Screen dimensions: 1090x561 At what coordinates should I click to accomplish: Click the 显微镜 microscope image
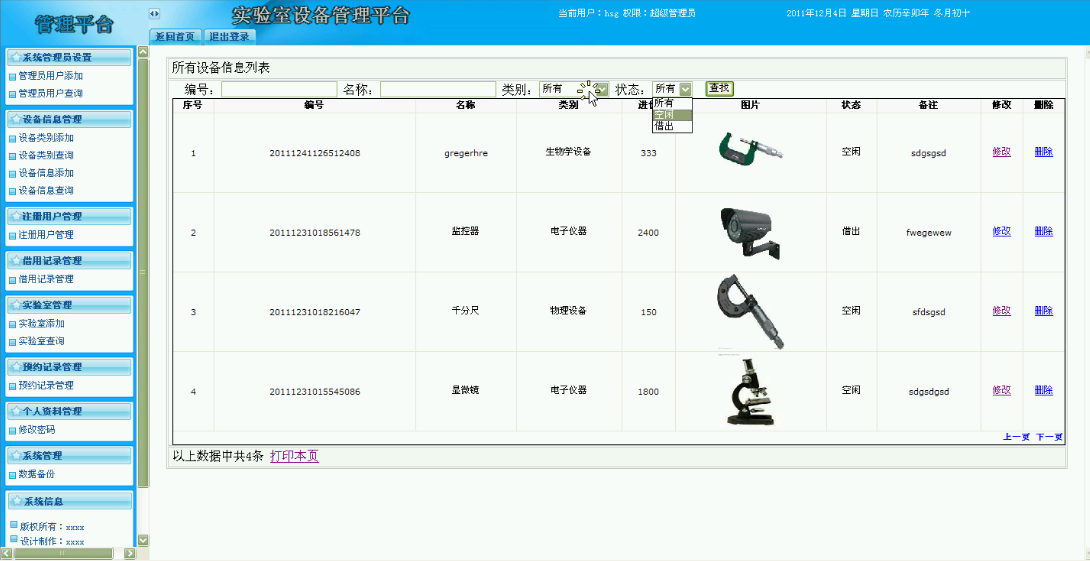(x=750, y=391)
